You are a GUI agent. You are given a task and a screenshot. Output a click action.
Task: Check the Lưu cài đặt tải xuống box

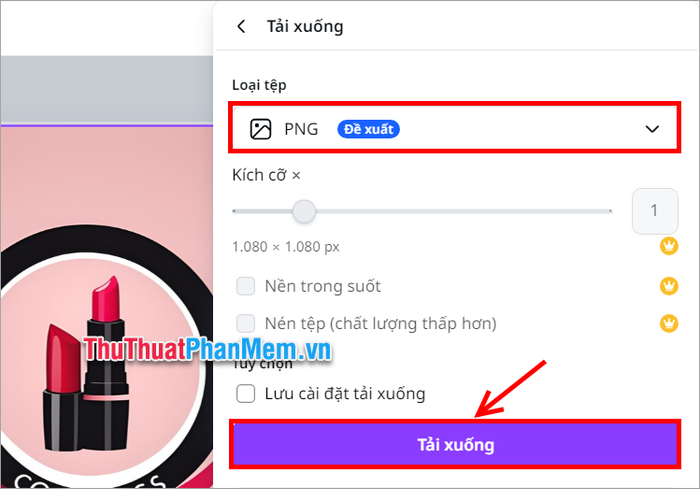[246, 393]
